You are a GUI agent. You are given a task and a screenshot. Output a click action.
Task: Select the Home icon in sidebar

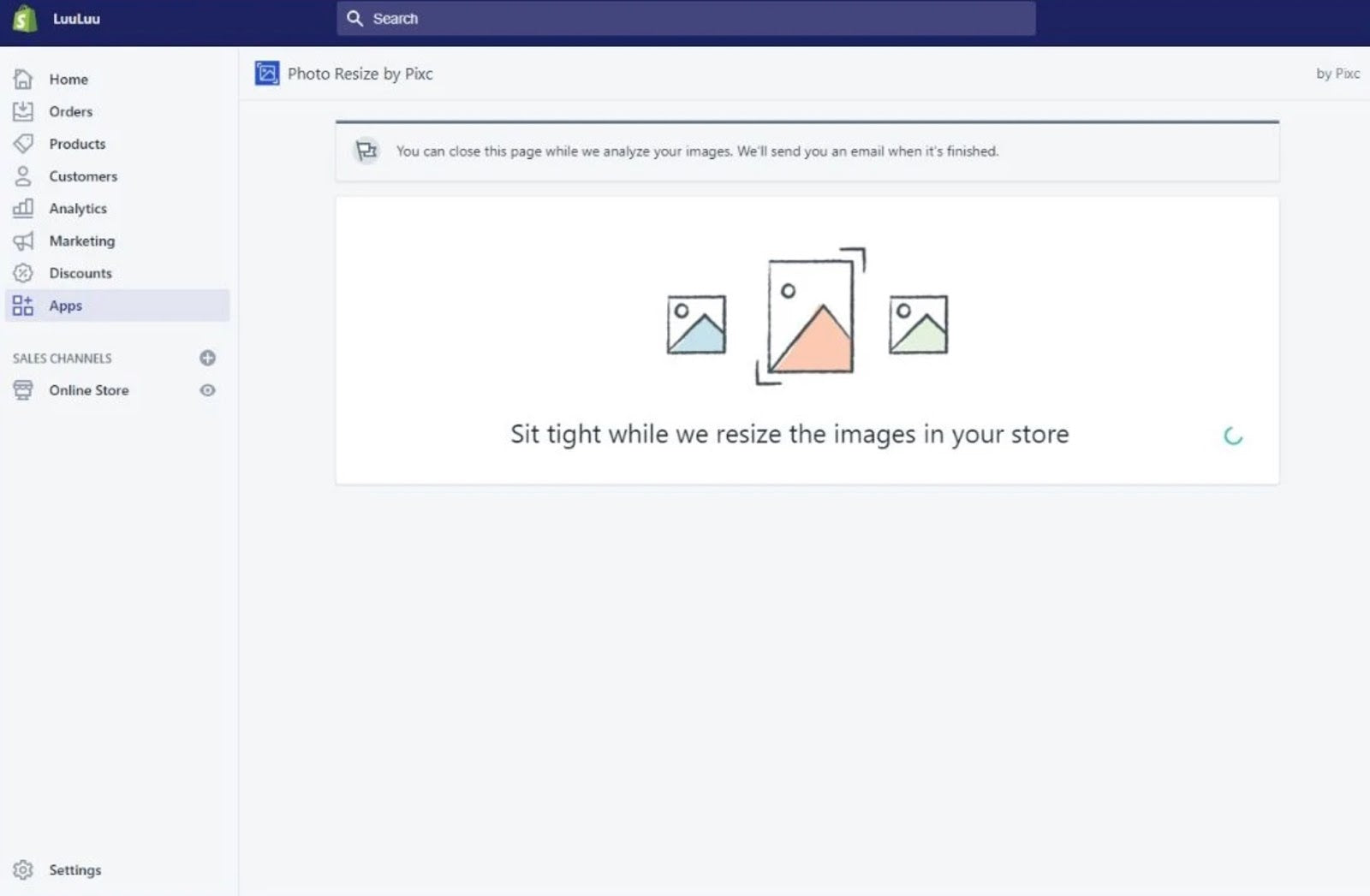23,79
